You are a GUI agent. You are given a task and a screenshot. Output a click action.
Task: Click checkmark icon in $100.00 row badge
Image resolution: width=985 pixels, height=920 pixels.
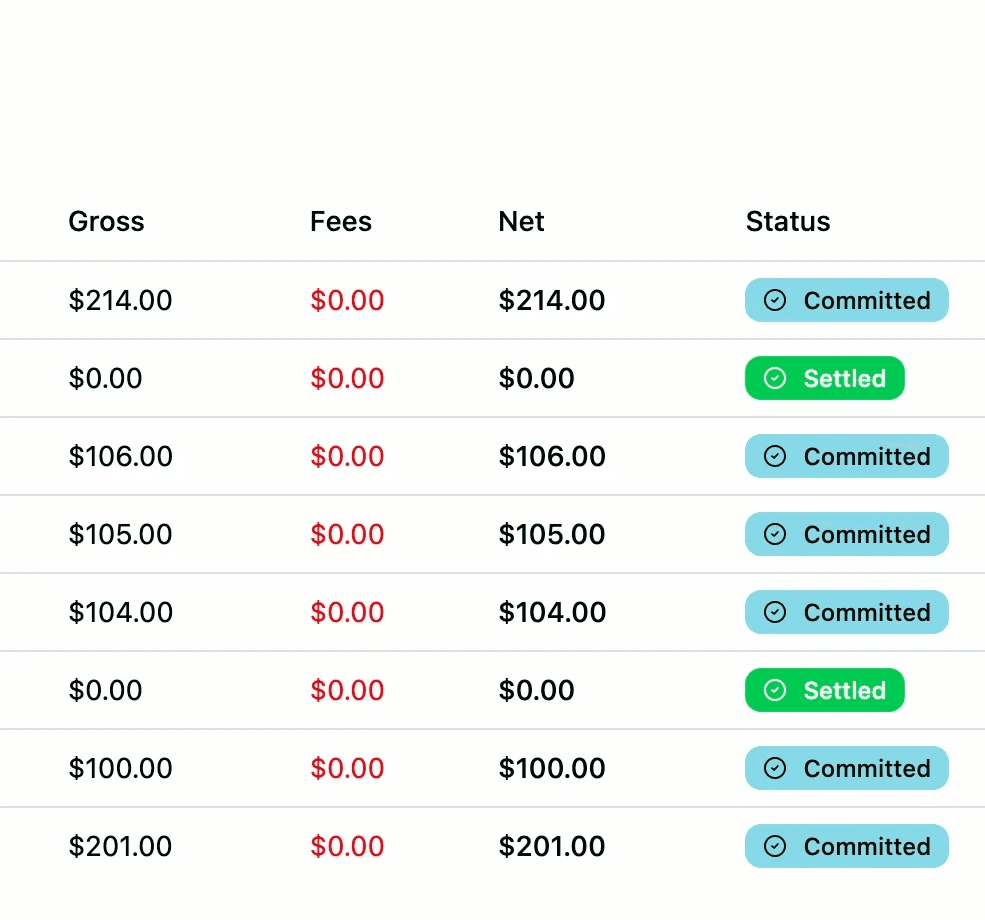[x=775, y=768]
